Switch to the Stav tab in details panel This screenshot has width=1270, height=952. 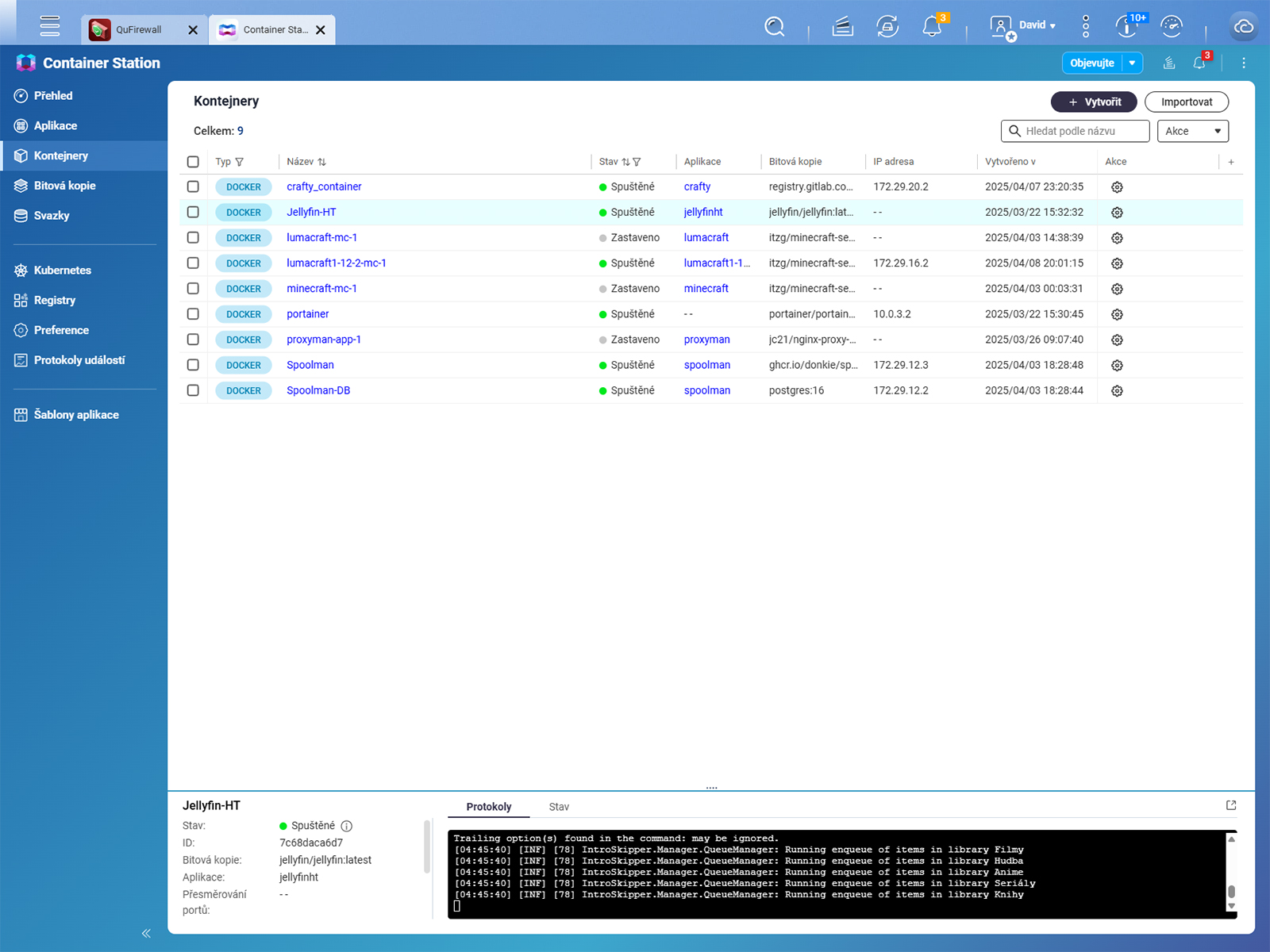tap(559, 807)
